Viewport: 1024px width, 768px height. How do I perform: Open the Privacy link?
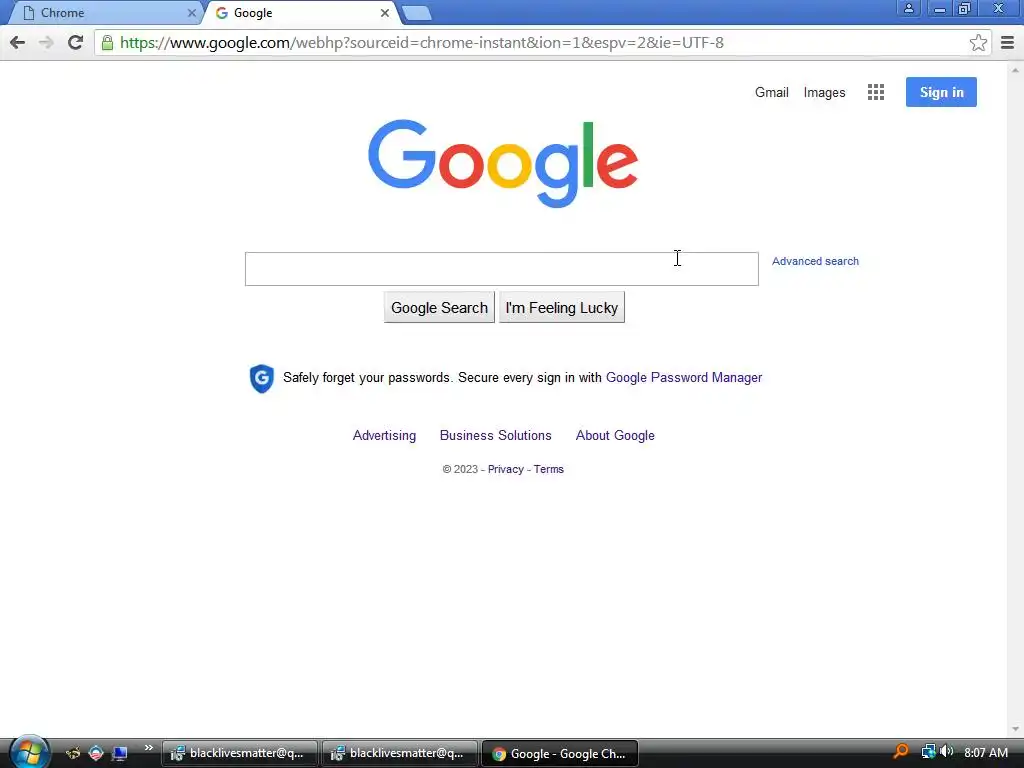[x=505, y=470]
